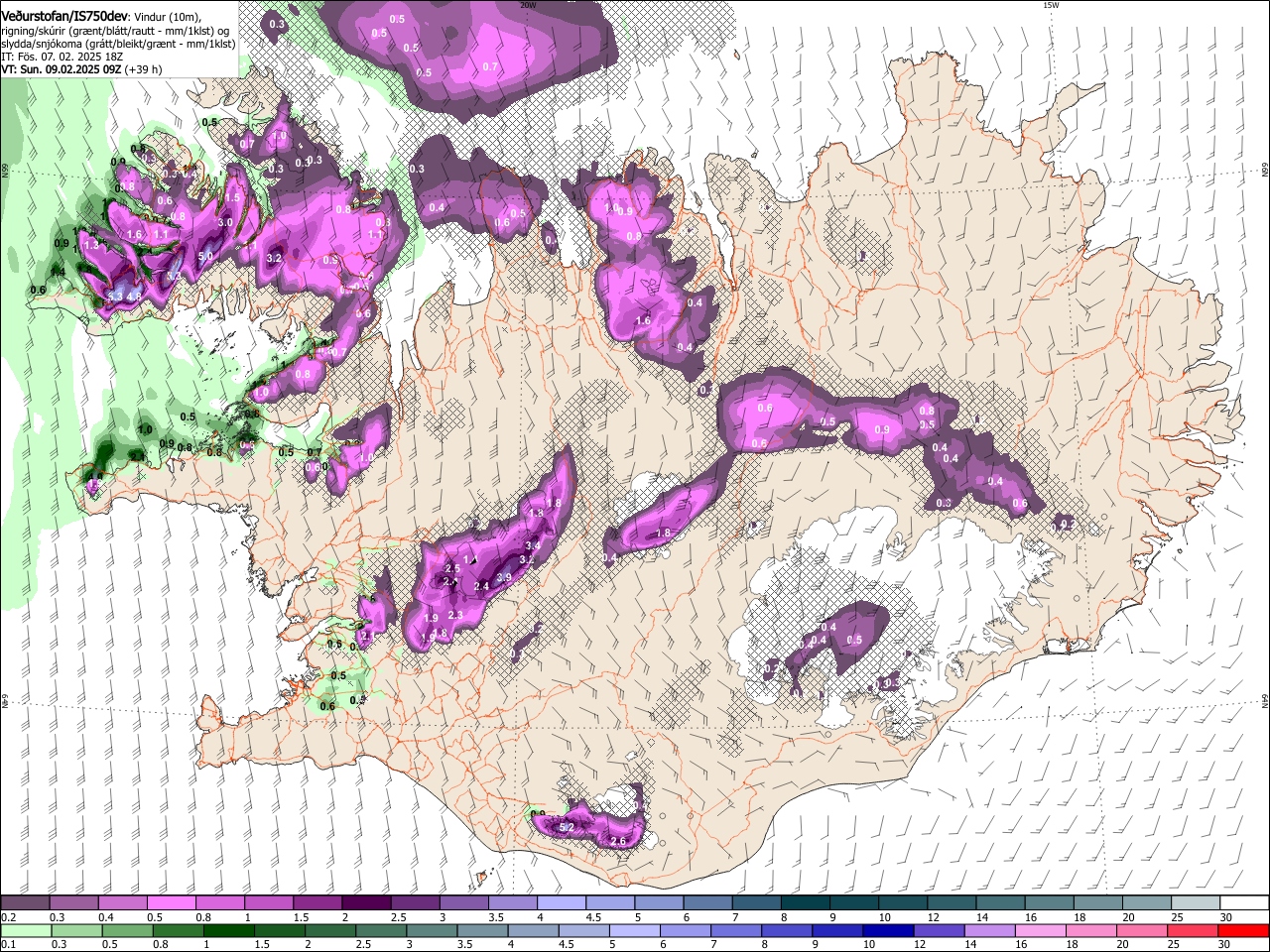Click the 'IT: Fös. 07. 02. 2025 18Z' line

[61, 57]
